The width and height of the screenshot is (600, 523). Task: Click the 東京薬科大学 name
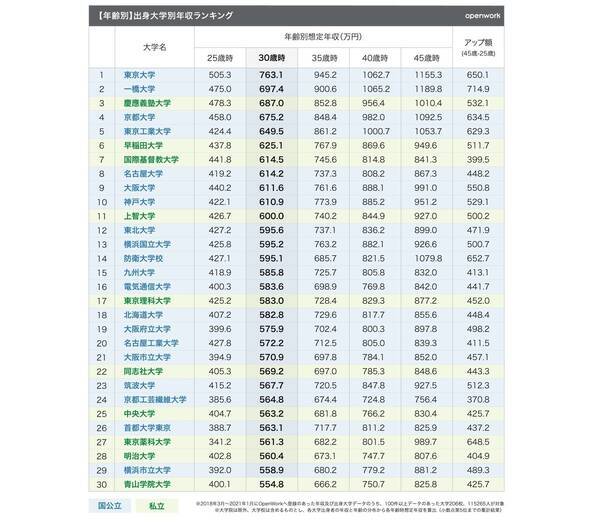[x=147, y=442]
